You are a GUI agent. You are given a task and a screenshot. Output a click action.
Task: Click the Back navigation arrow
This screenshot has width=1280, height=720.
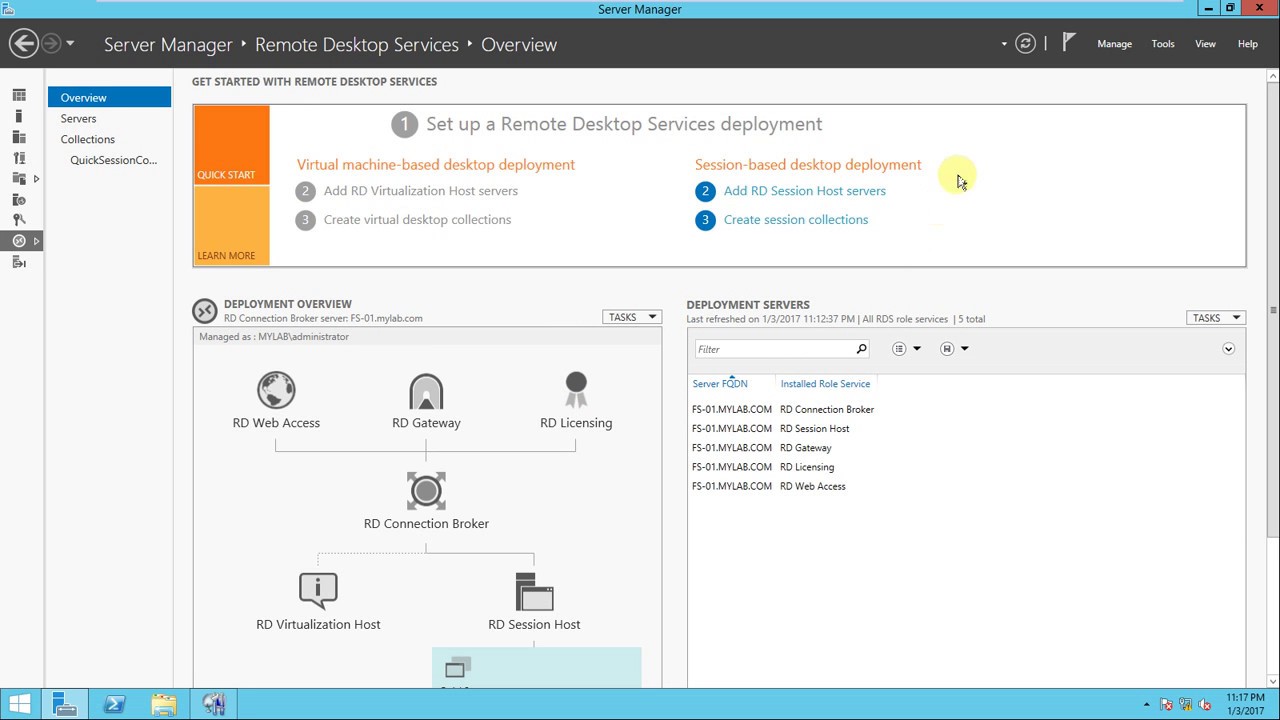click(x=23, y=43)
